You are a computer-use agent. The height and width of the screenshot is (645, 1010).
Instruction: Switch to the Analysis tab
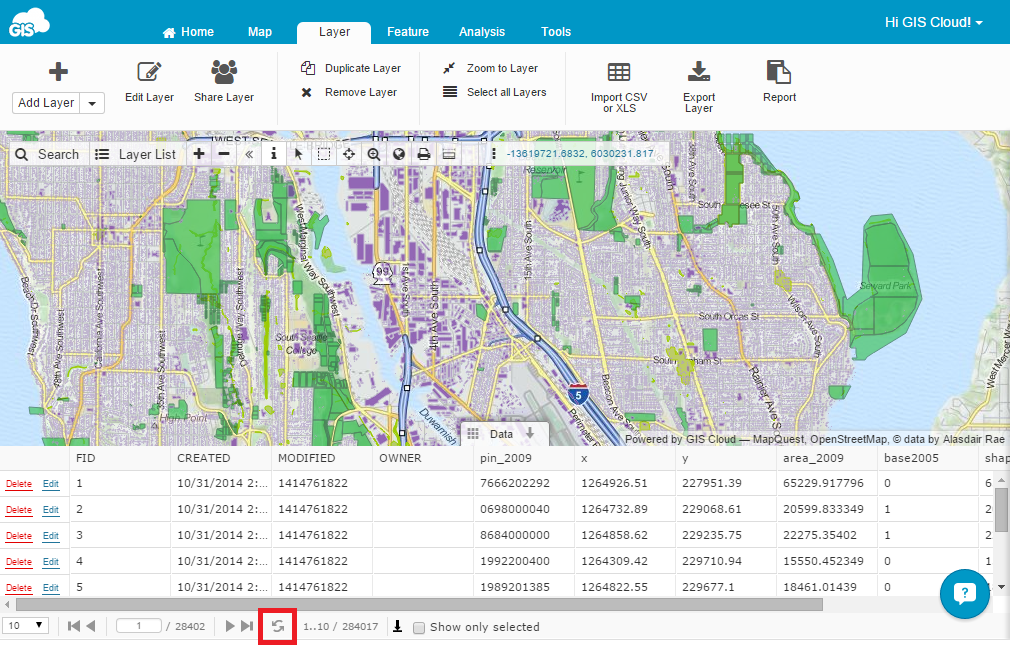coord(482,32)
